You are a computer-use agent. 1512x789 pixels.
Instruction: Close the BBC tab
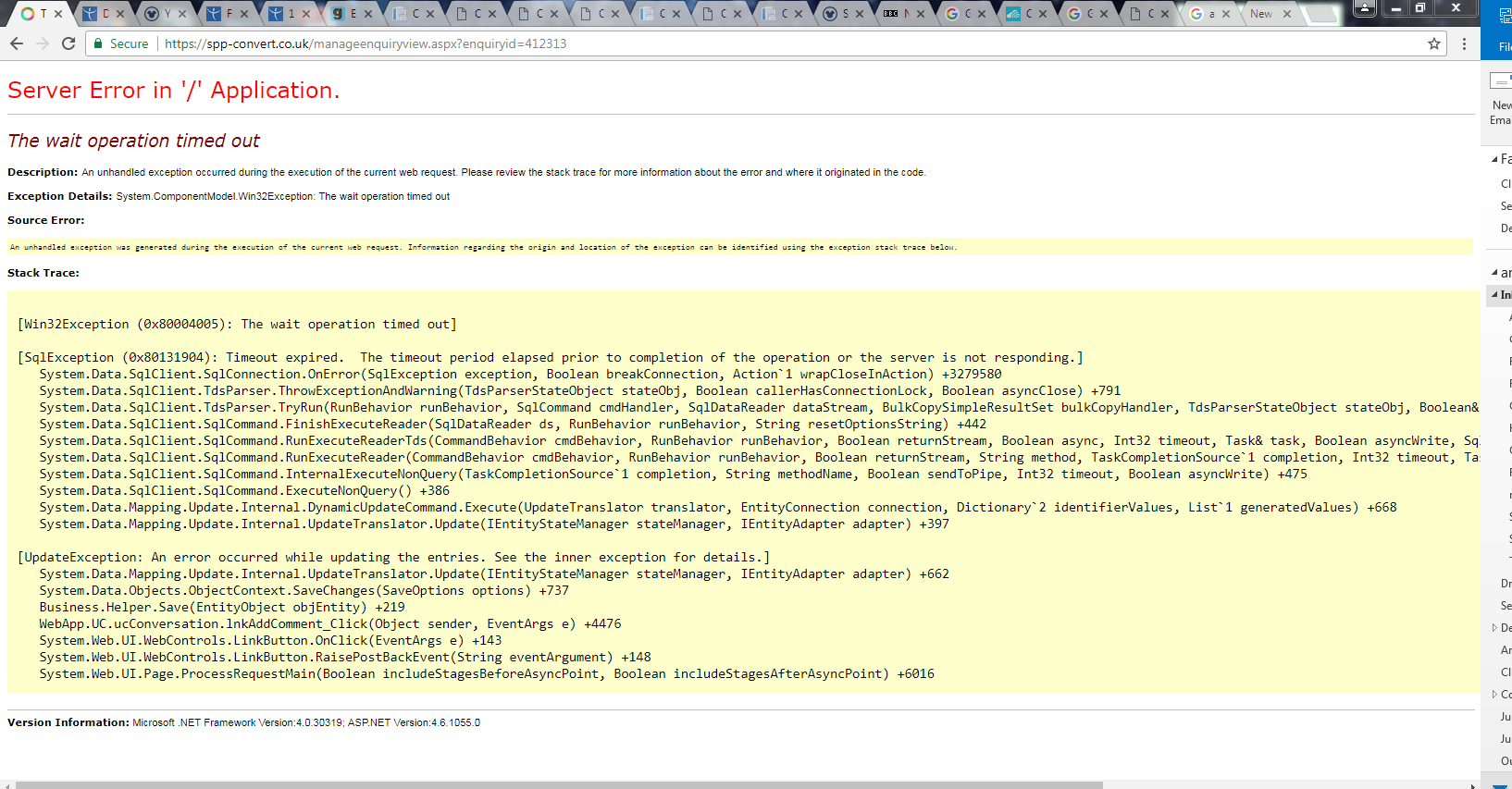[921, 14]
